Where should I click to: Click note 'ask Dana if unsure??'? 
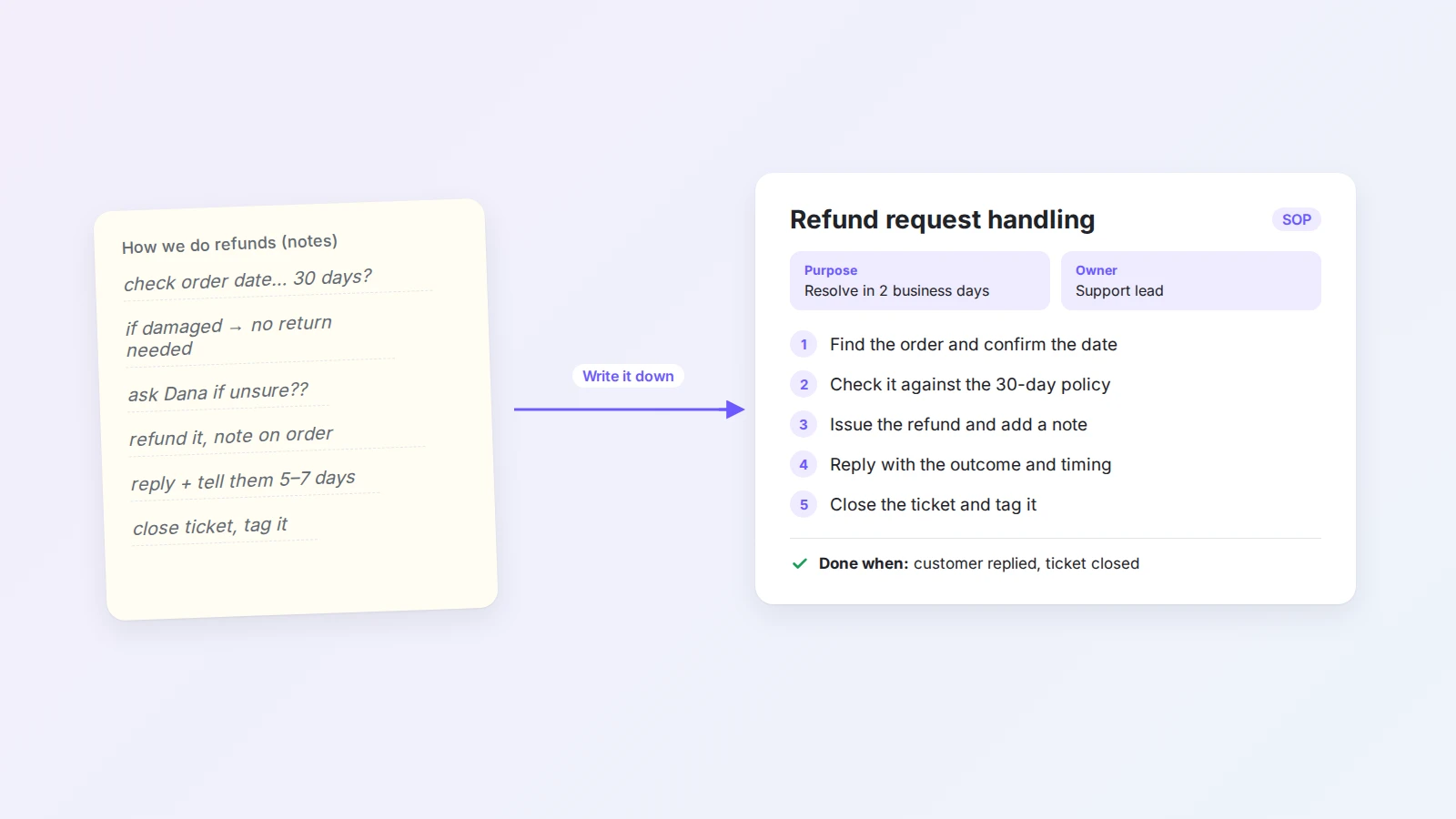tap(218, 392)
